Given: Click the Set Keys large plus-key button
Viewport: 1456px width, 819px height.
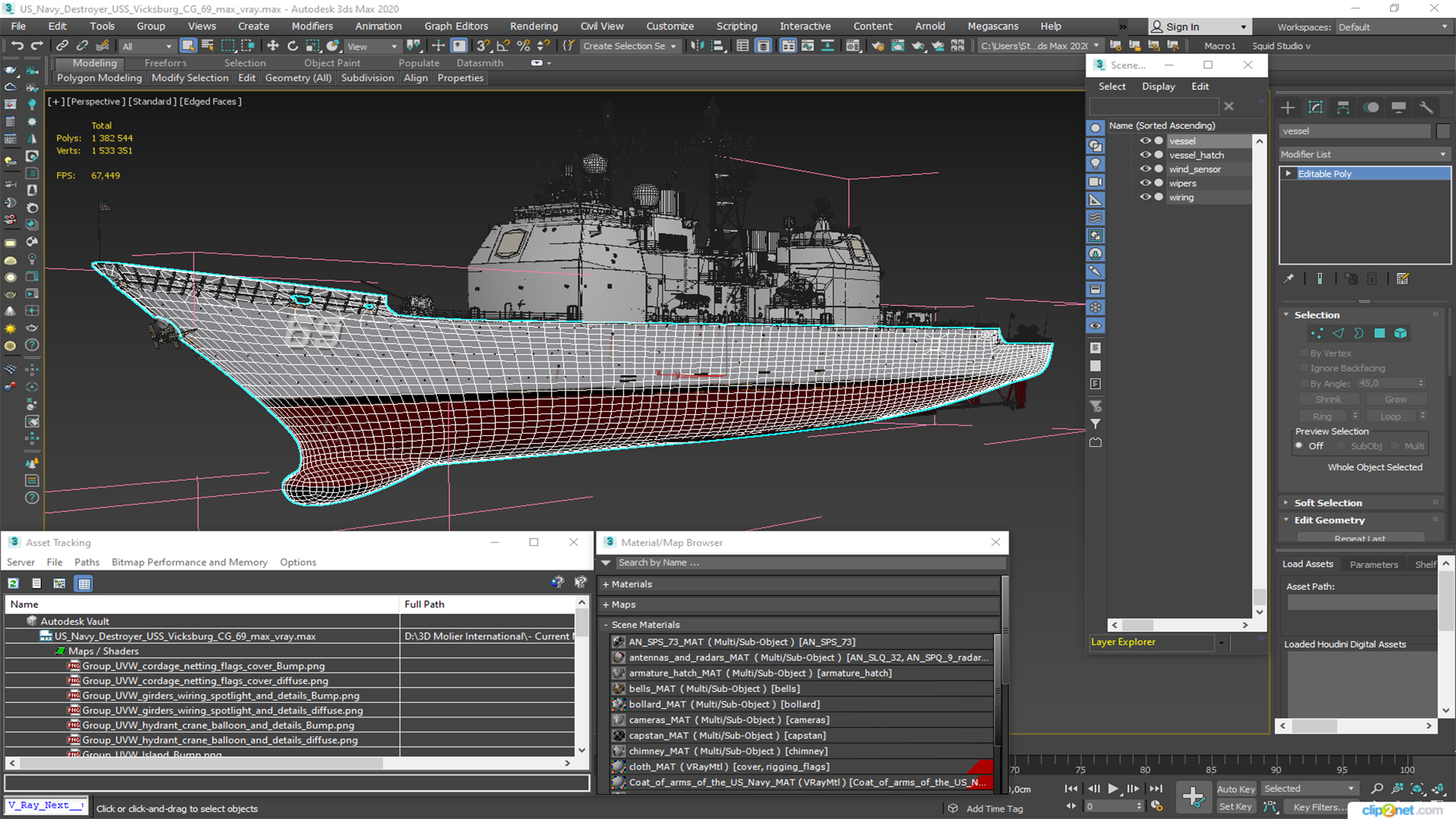Looking at the screenshot, I should click(x=1193, y=797).
